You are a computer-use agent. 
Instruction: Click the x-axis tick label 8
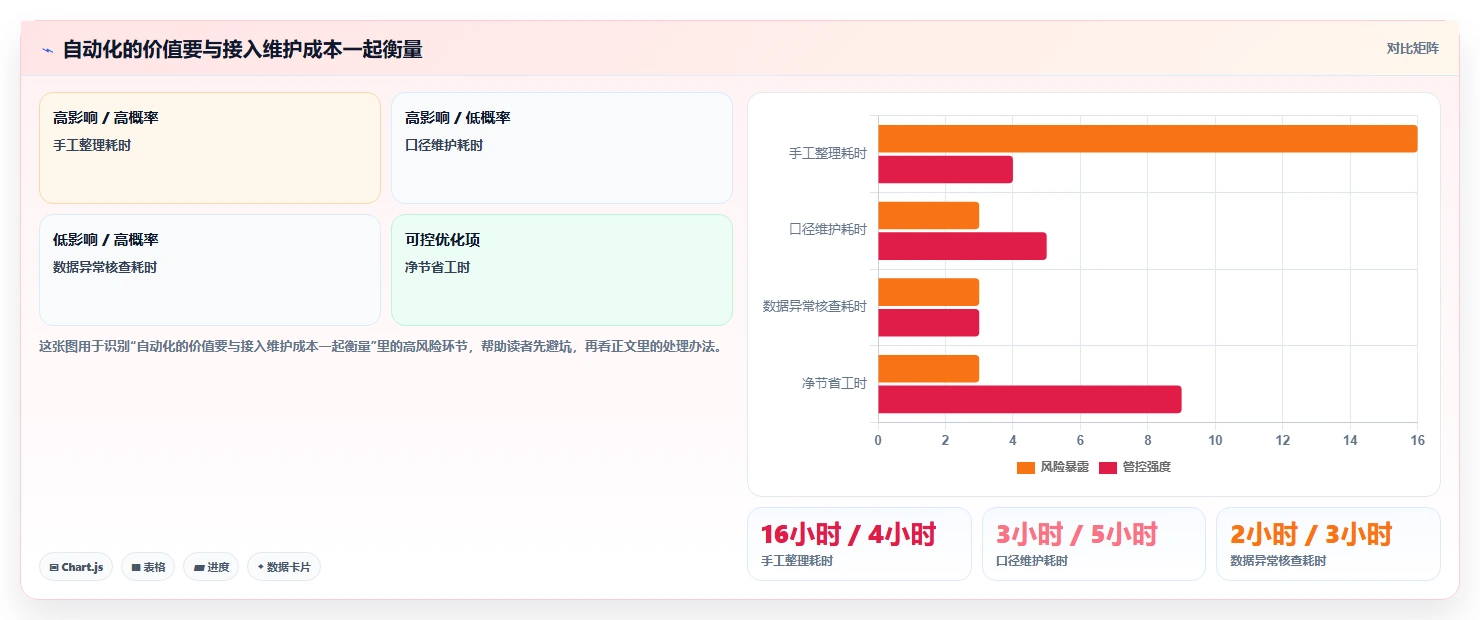click(x=1148, y=440)
